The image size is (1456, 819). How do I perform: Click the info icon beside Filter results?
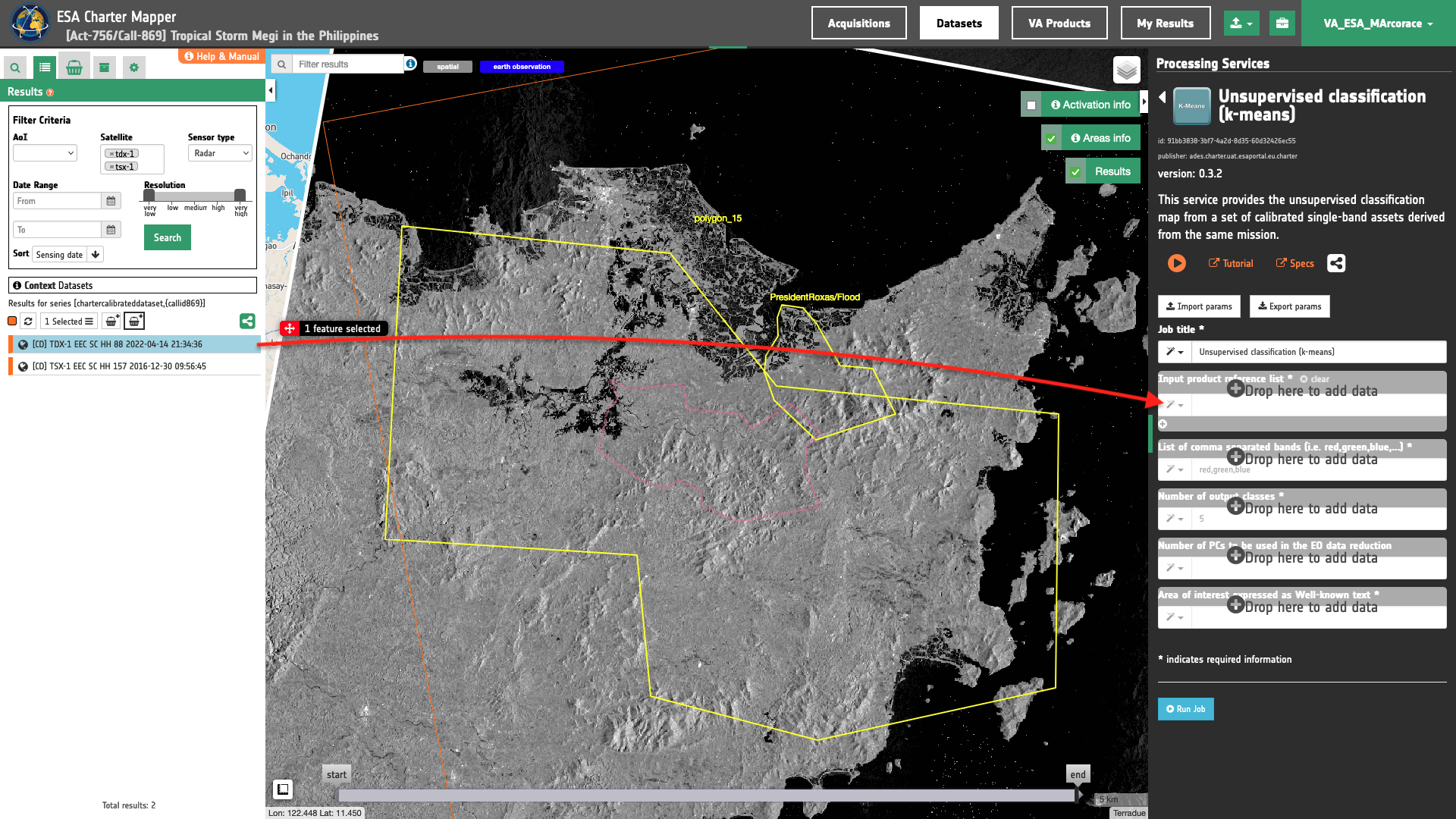410,64
